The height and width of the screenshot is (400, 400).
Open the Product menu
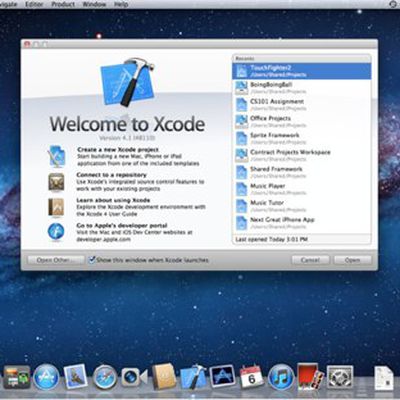(63, 4)
